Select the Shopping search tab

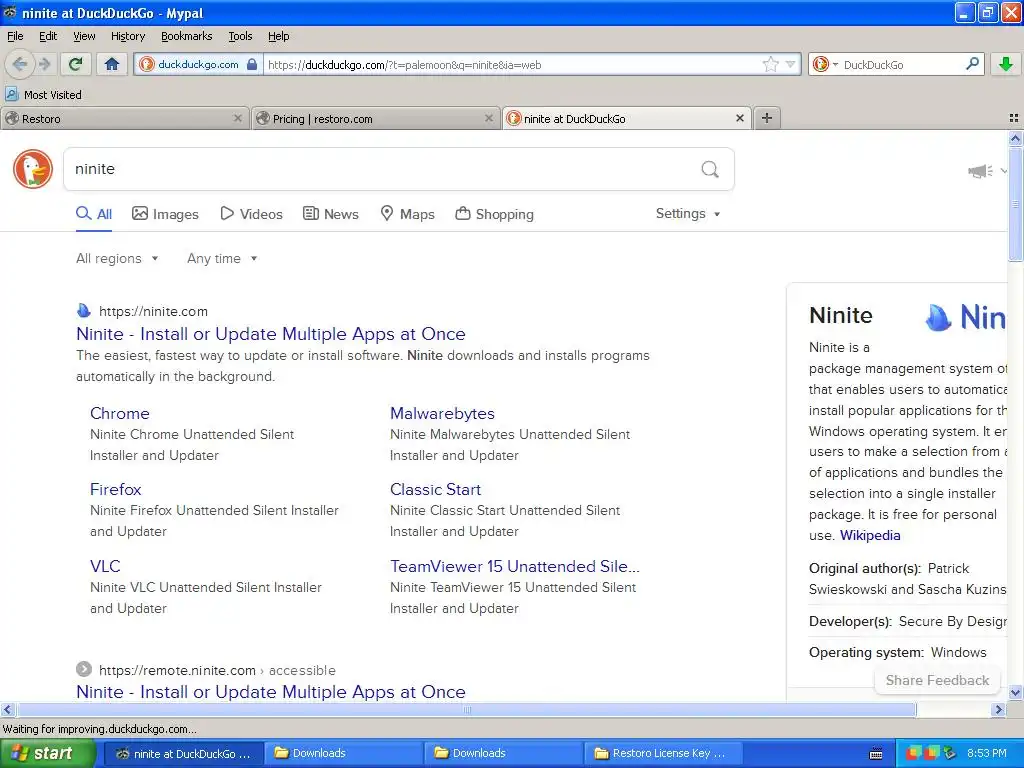coord(494,214)
